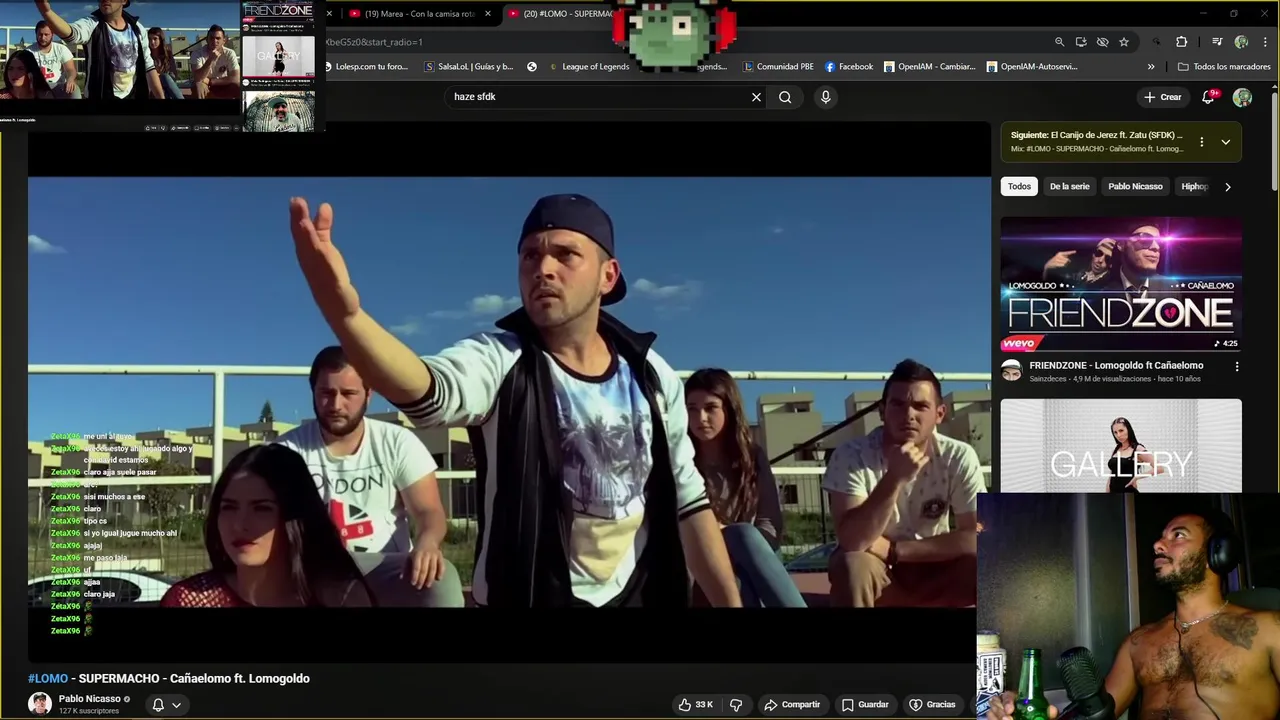Open the Mix playlist three-dot menu
The image size is (1280, 720).
pos(1202,142)
